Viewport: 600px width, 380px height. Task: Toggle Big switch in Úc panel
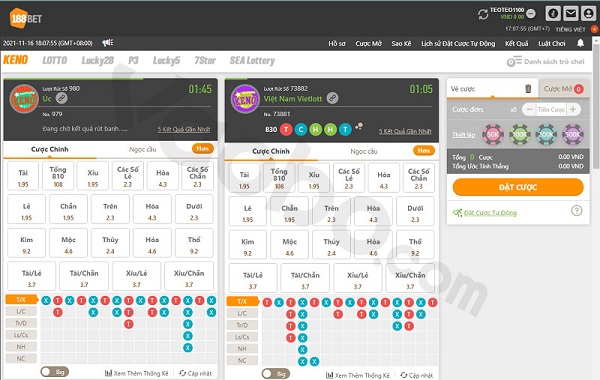click(54, 372)
